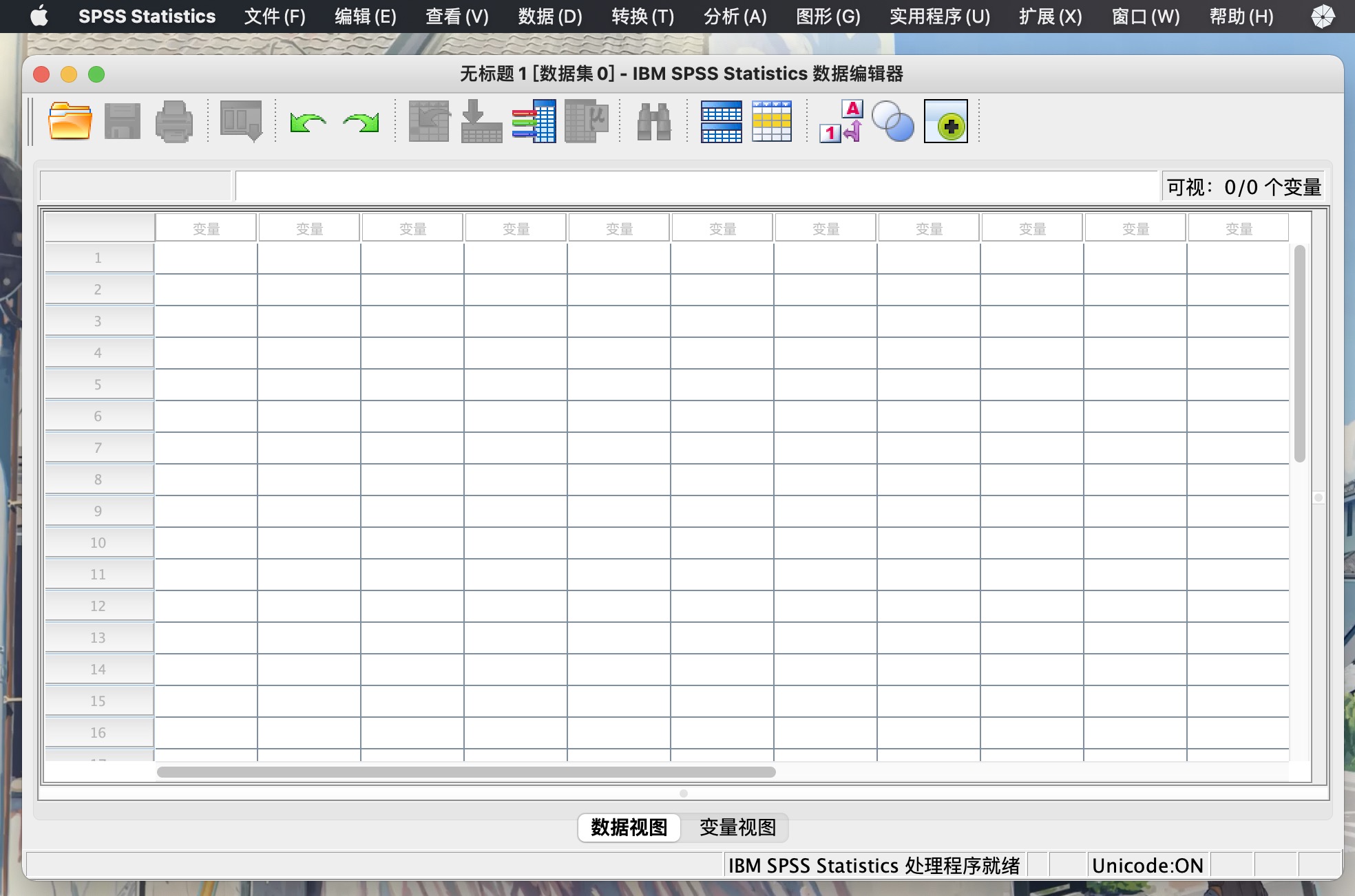
Task: Click the Print icon in toolbar
Action: pyautogui.click(x=174, y=122)
